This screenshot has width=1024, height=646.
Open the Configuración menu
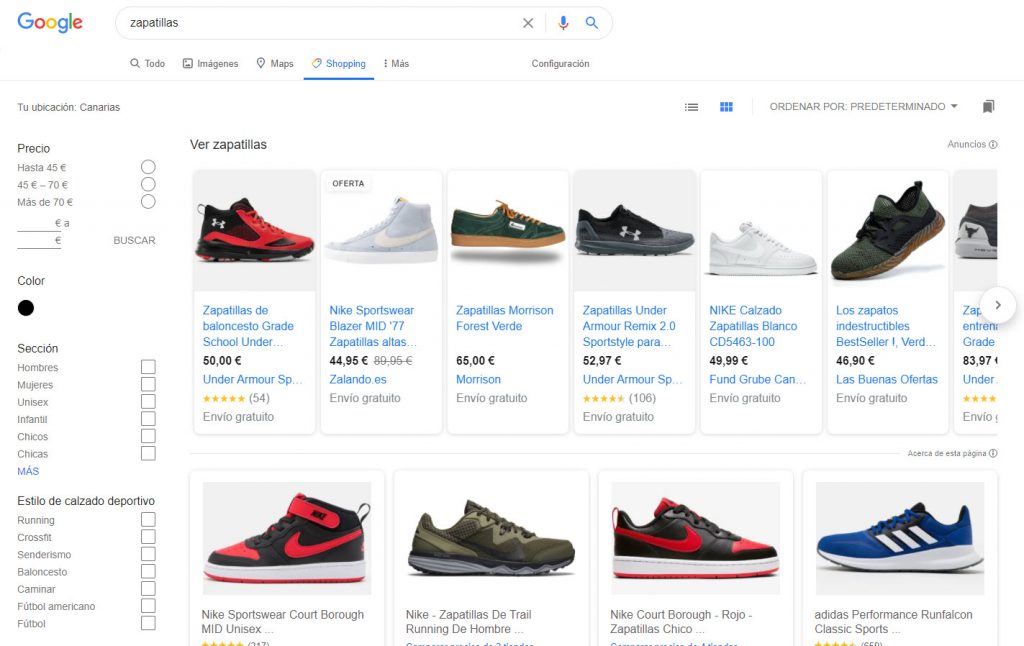(560, 63)
